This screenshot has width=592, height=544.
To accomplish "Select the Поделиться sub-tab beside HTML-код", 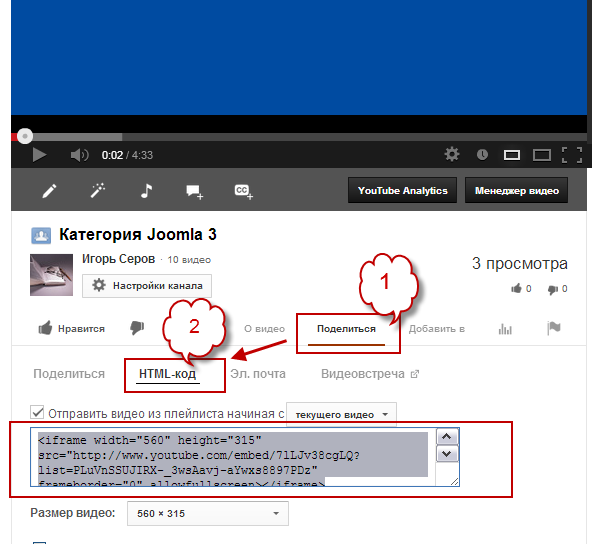I will coord(69,374).
